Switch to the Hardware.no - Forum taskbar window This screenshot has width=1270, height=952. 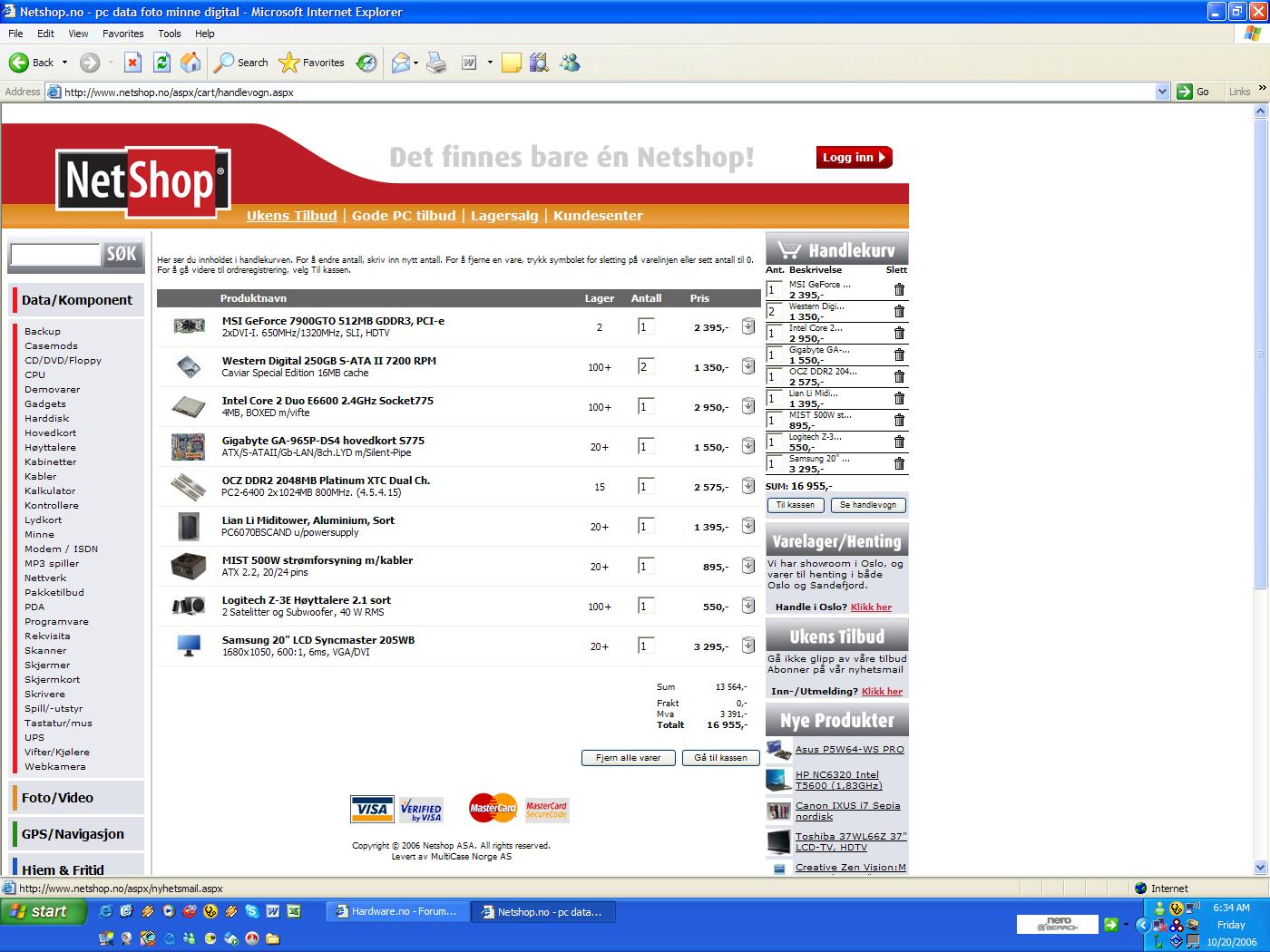click(397, 911)
